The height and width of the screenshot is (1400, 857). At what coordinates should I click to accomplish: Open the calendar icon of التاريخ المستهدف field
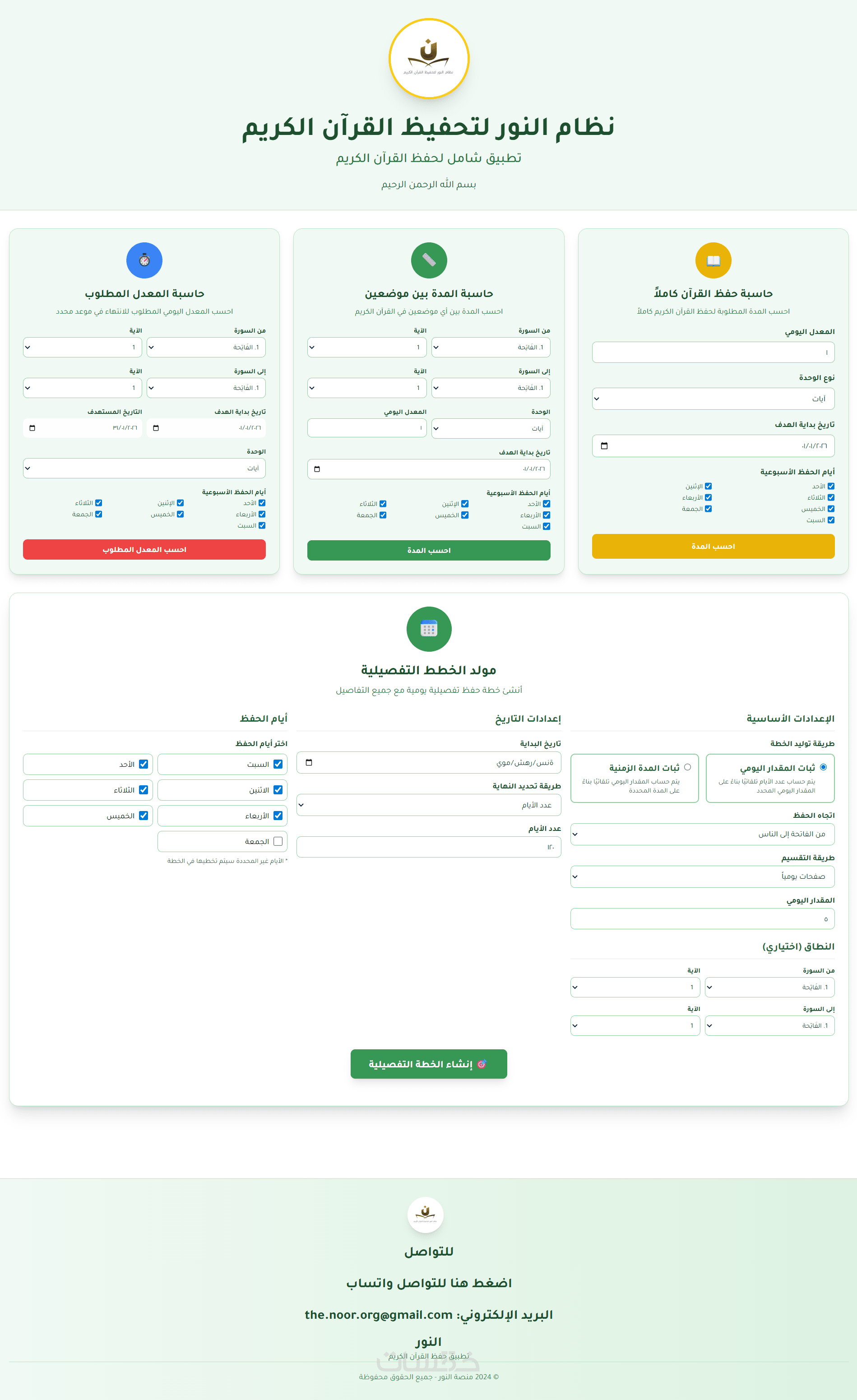click(x=32, y=428)
